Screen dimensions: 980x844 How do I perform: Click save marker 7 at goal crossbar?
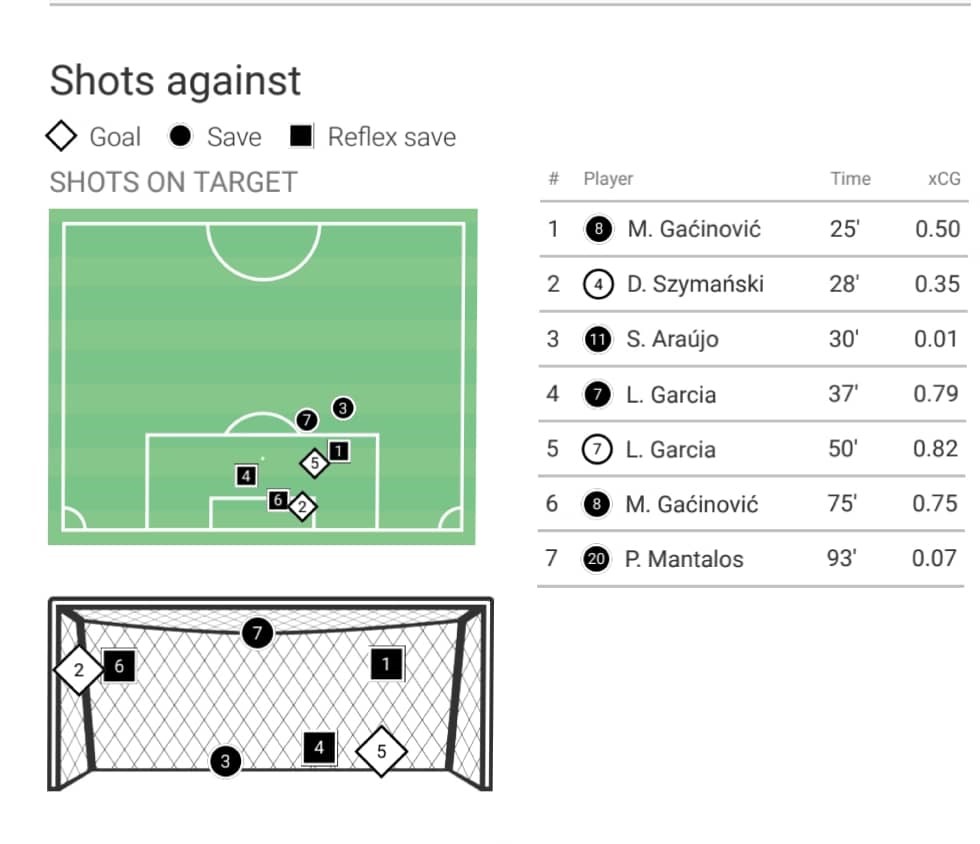point(257,633)
